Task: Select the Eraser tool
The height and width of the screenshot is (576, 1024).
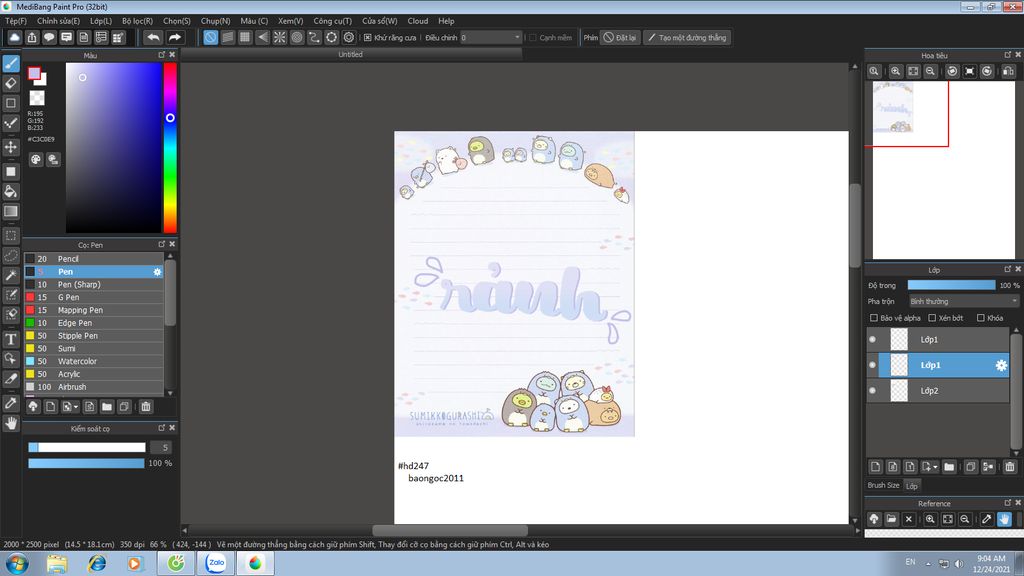Action: (x=11, y=83)
